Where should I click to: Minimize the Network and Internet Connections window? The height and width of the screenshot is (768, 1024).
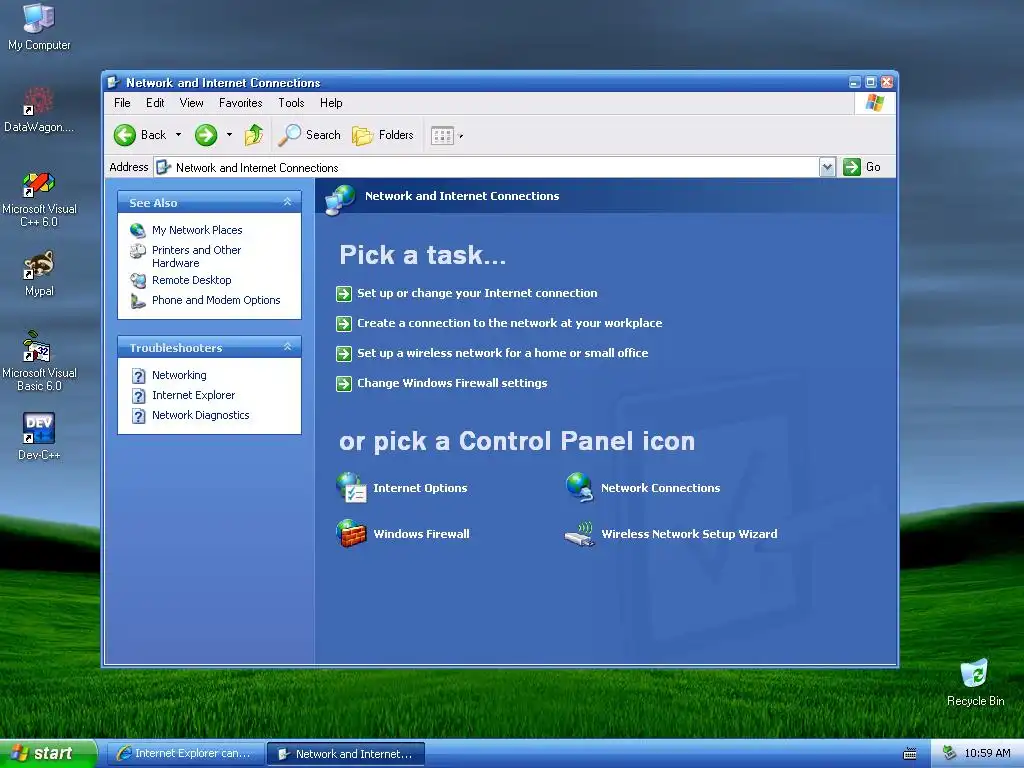(x=855, y=82)
